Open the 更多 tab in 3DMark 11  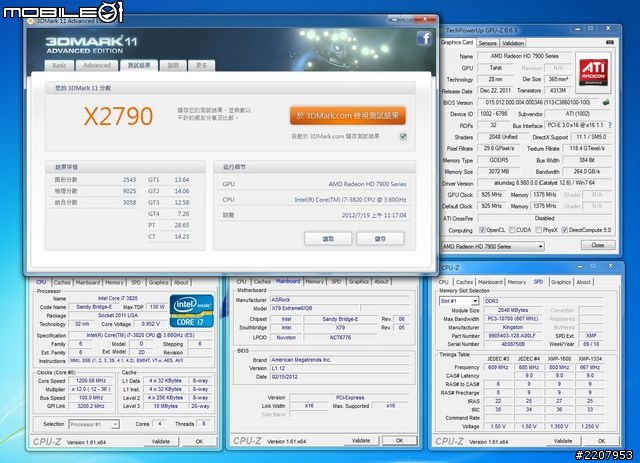(201, 65)
